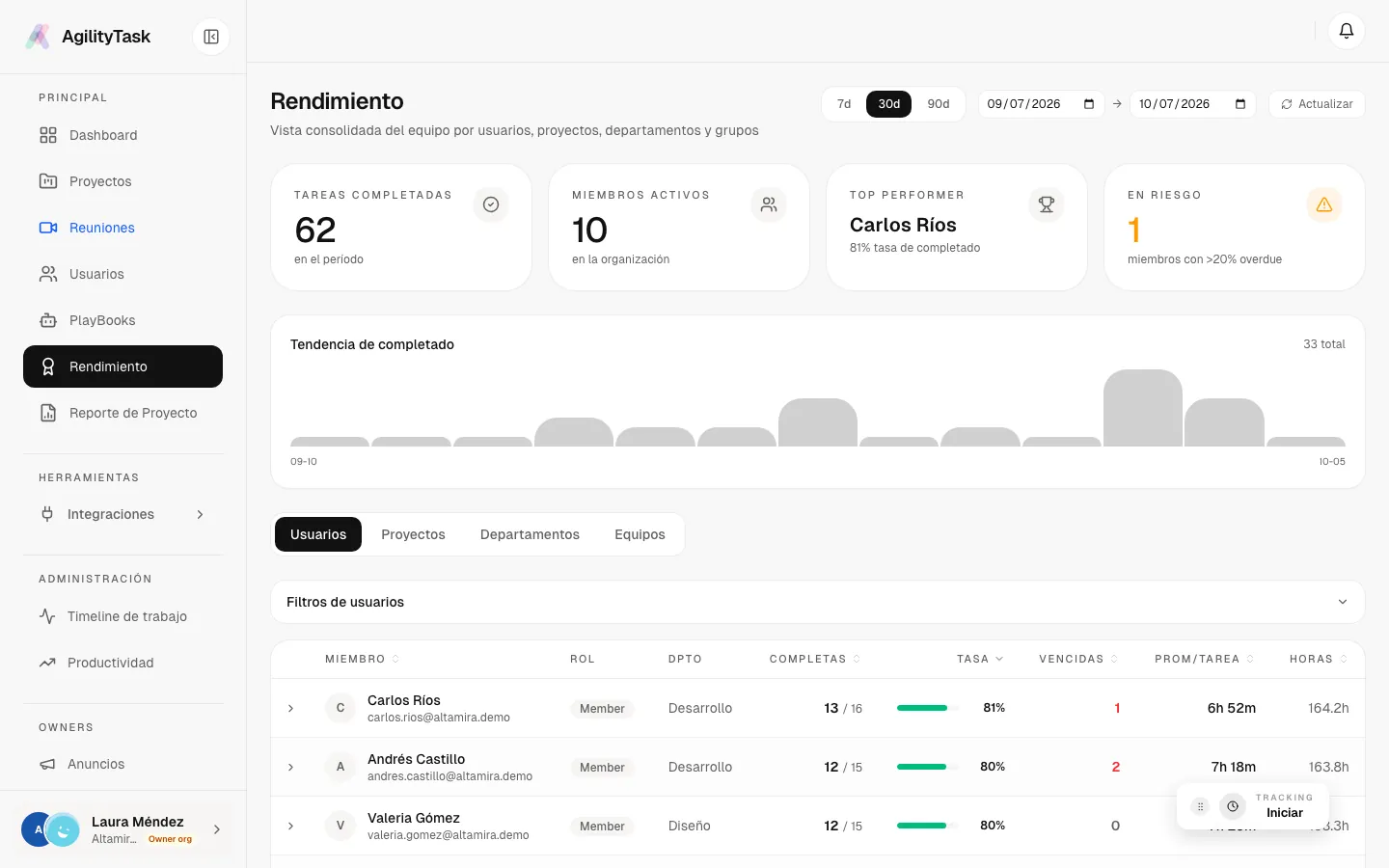Sort table by Tasa column
The width and height of the screenshot is (1389, 868).
point(980,659)
